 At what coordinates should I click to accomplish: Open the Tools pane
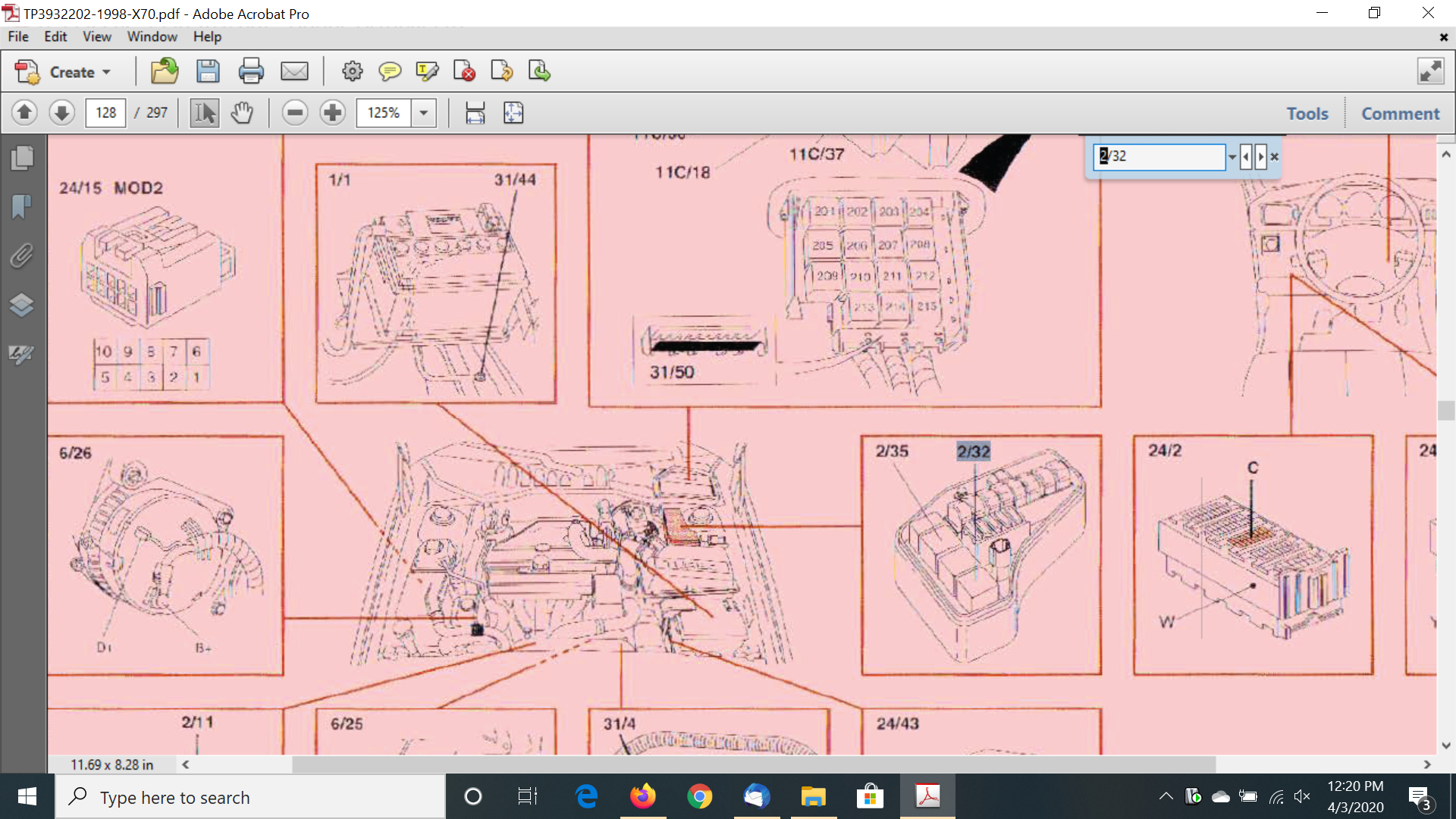[x=1307, y=114]
